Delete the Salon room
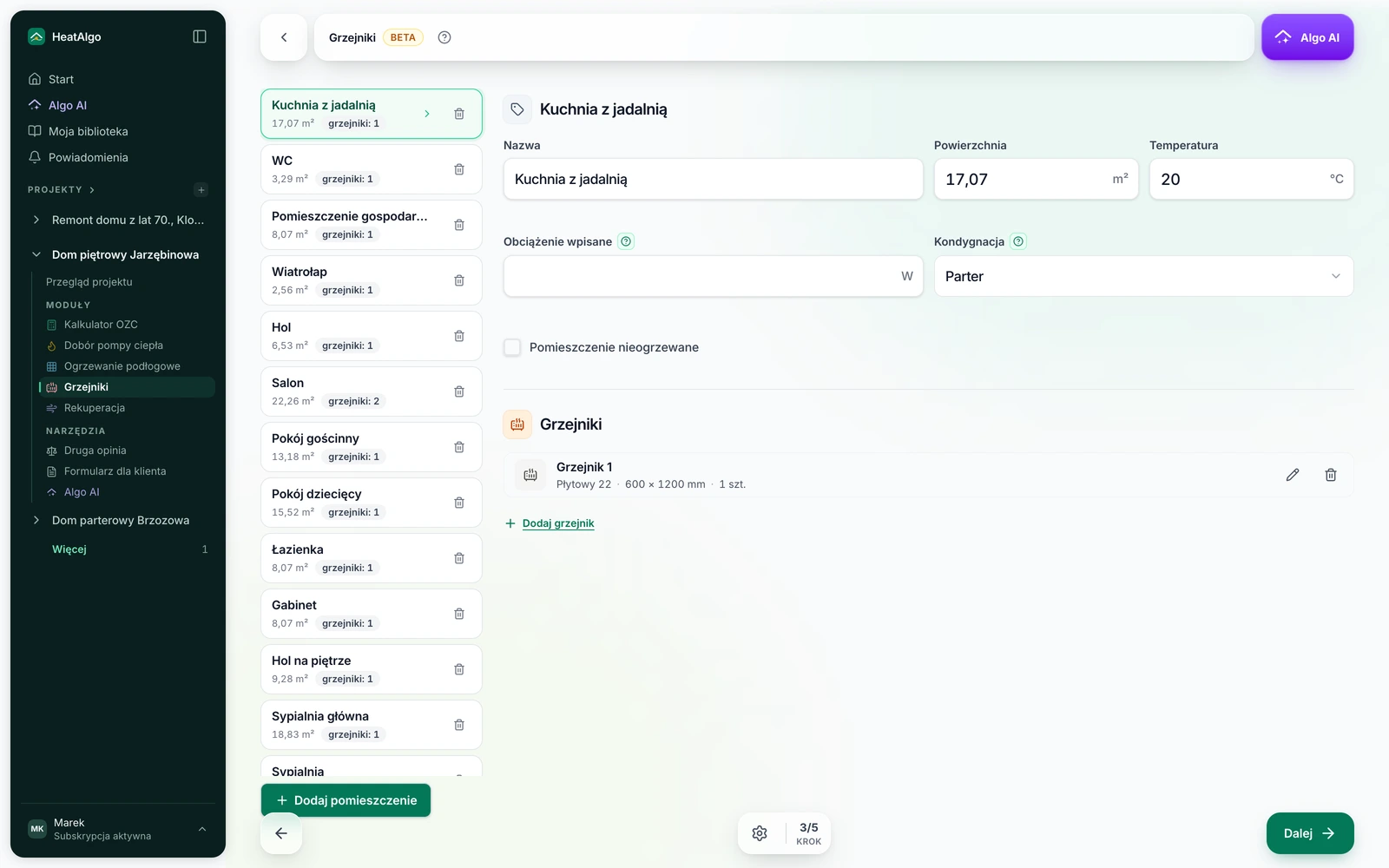The image size is (1389, 868). coord(459,391)
